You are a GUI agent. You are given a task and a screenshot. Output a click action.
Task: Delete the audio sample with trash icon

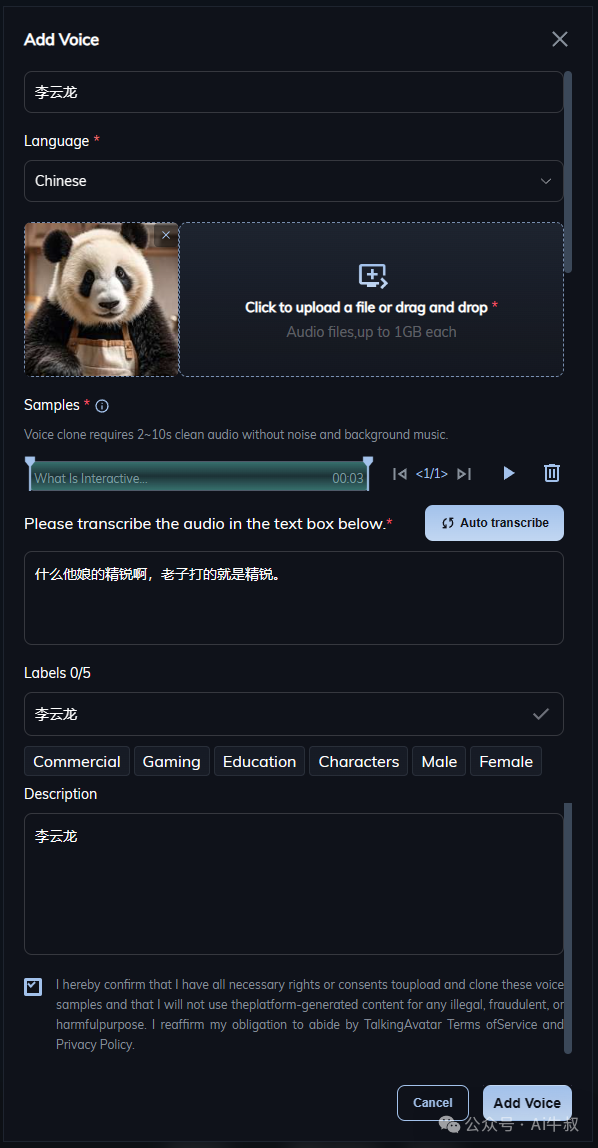pyautogui.click(x=552, y=473)
